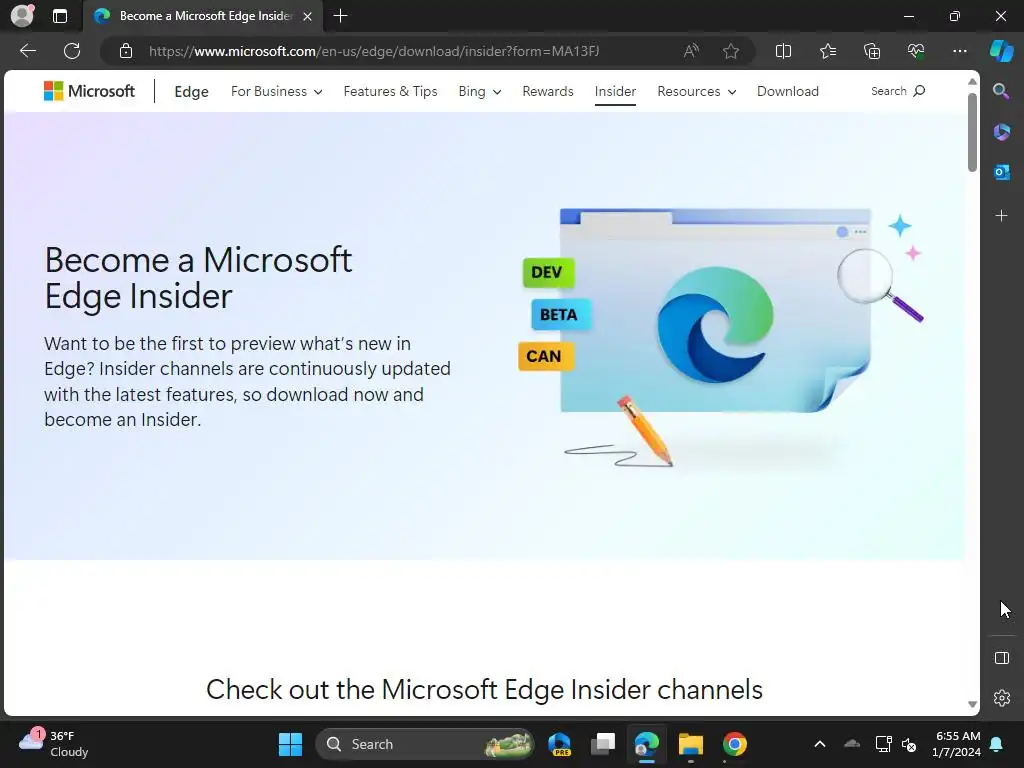Add this page to favorites star
The width and height of the screenshot is (1024, 768).
pyautogui.click(x=731, y=51)
